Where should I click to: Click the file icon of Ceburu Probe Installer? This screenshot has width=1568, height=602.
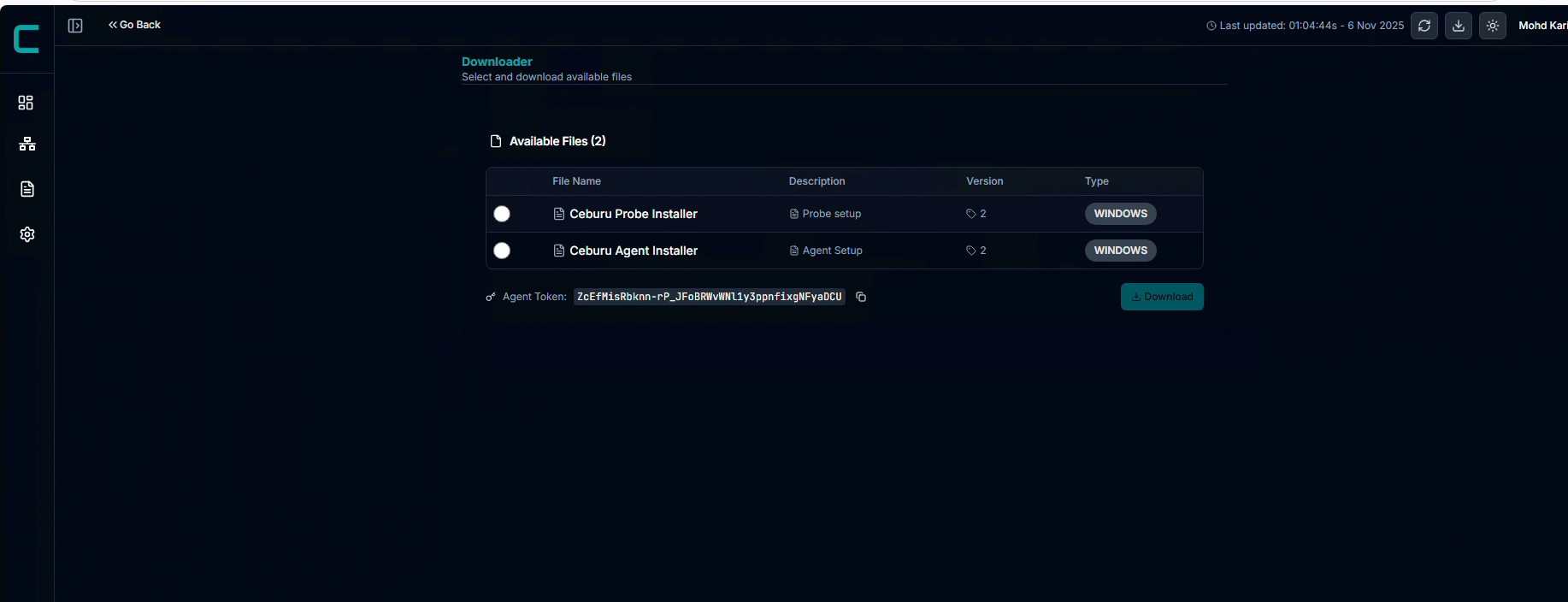559,214
